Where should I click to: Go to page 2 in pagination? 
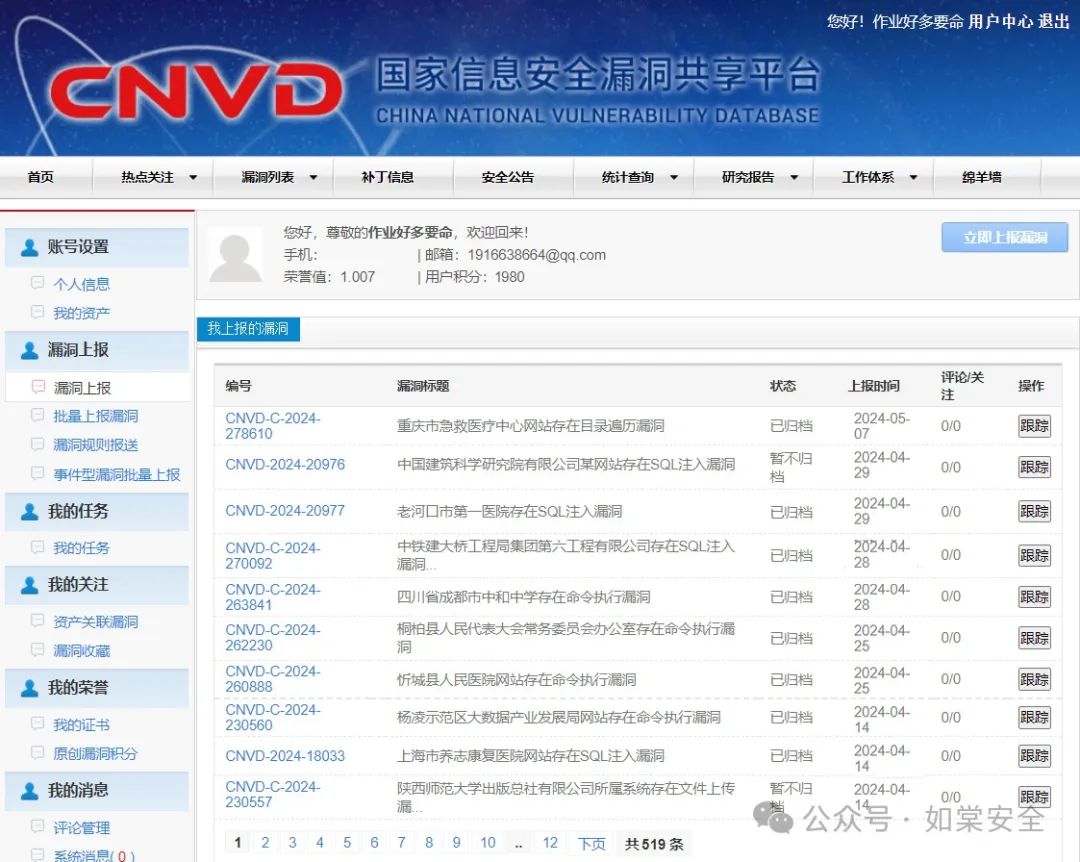point(265,843)
